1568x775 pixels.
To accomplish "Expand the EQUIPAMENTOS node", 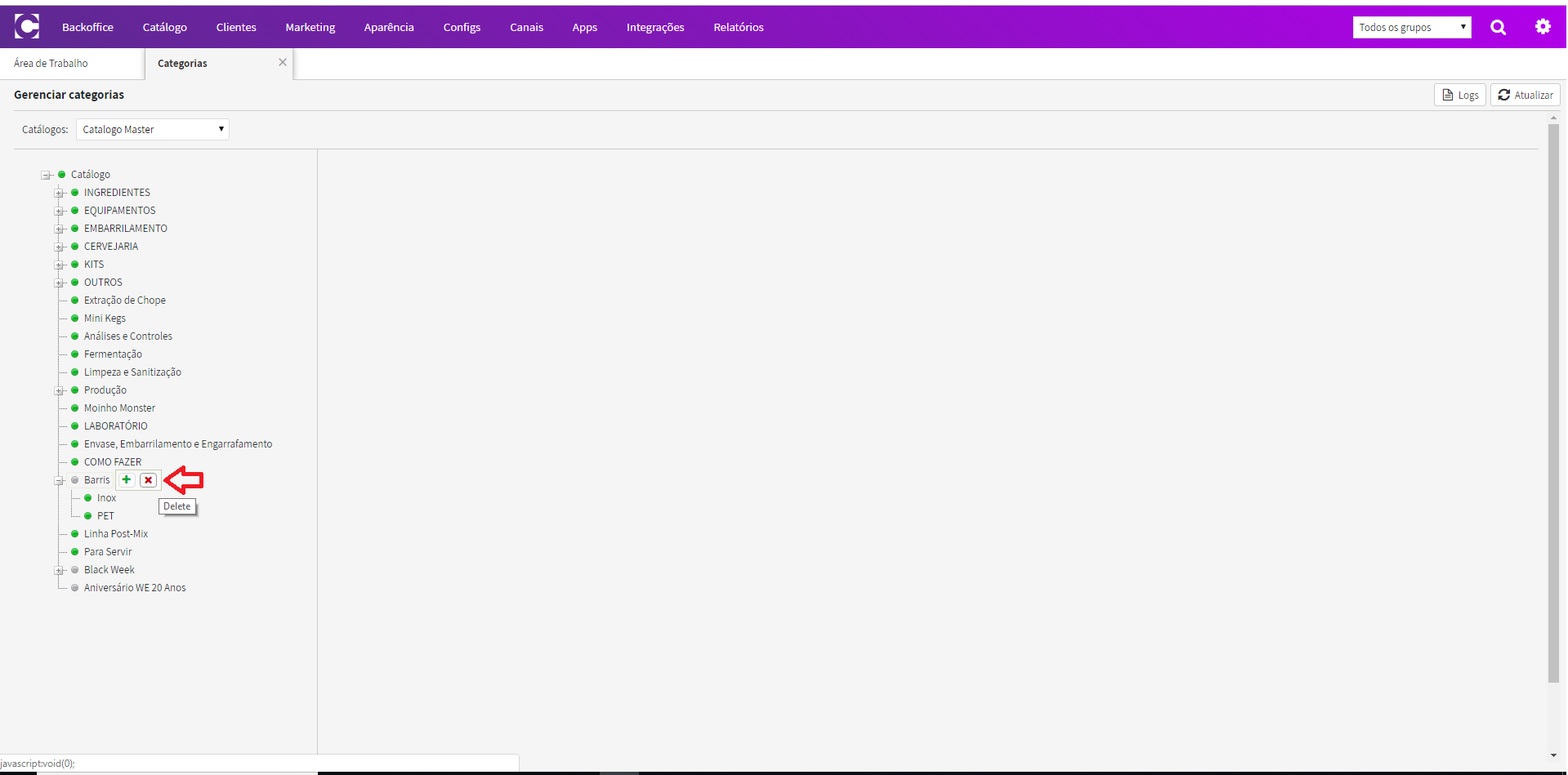I will (59, 211).
